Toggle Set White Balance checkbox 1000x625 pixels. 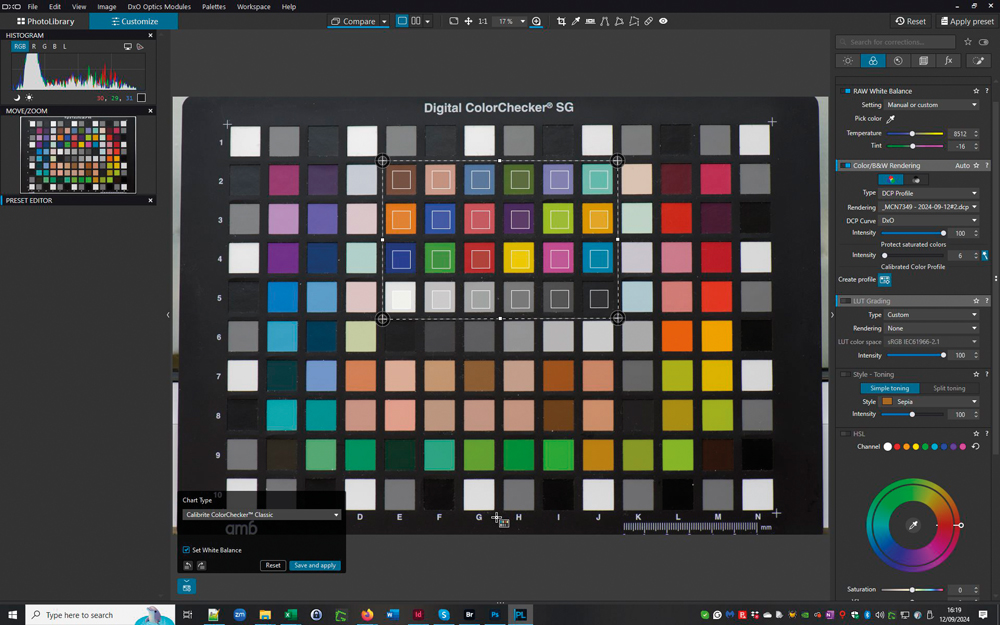(186, 550)
